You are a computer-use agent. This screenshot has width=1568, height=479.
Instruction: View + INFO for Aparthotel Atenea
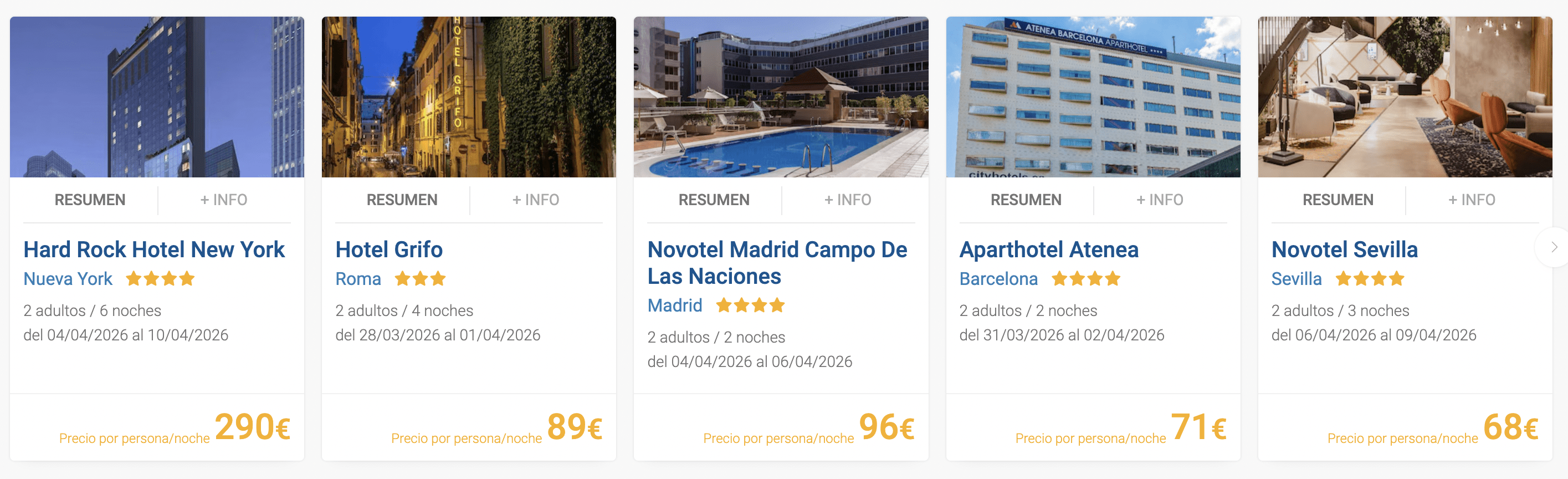click(1160, 200)
